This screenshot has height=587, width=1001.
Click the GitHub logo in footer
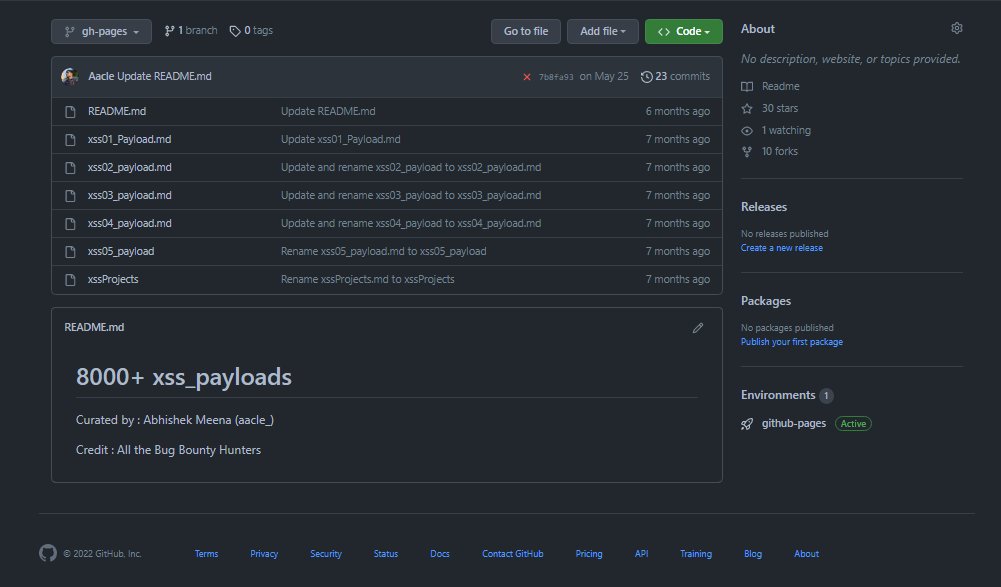pos(48,553)
